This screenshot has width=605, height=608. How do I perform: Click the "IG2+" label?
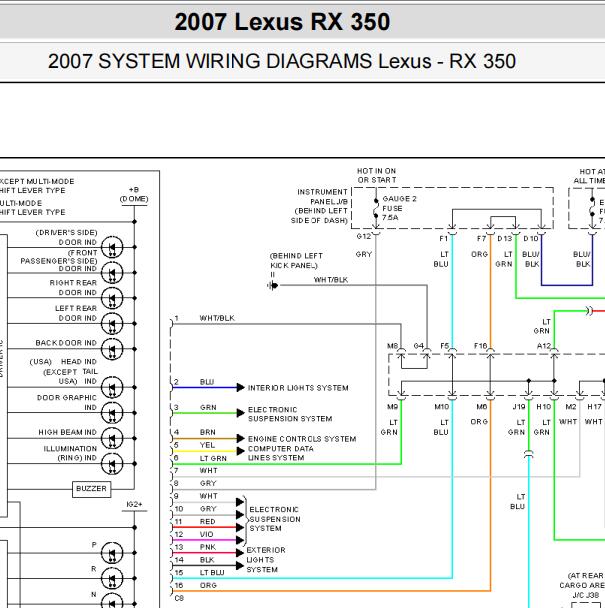click(x=135, y=504)
